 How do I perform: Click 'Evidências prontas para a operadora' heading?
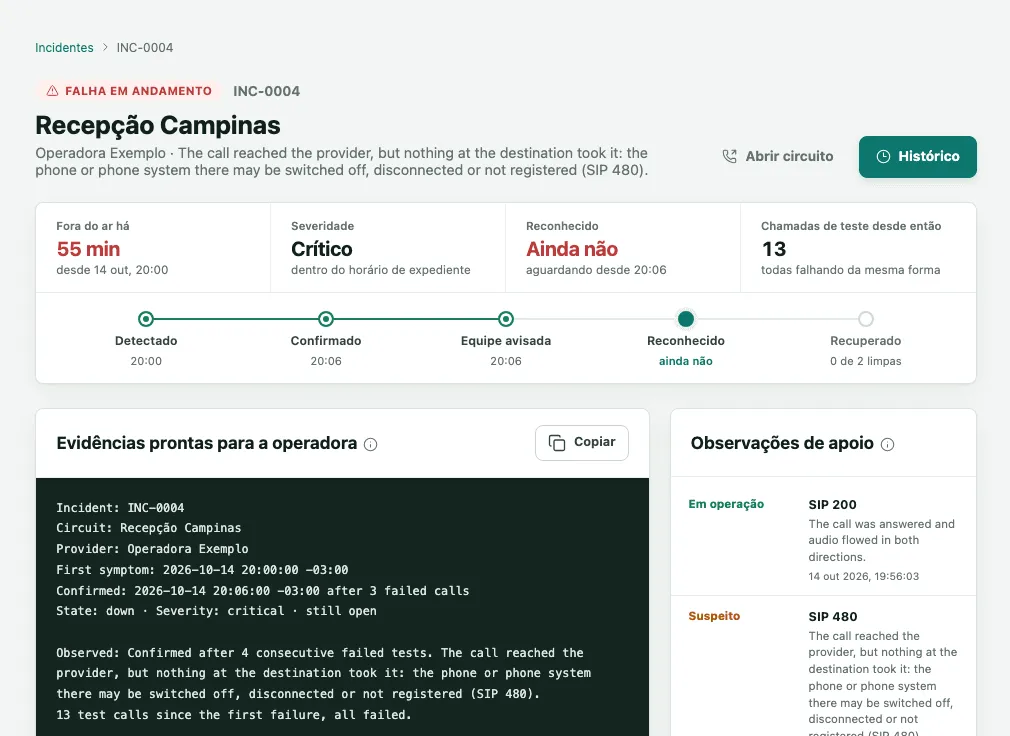click(206, 444)
